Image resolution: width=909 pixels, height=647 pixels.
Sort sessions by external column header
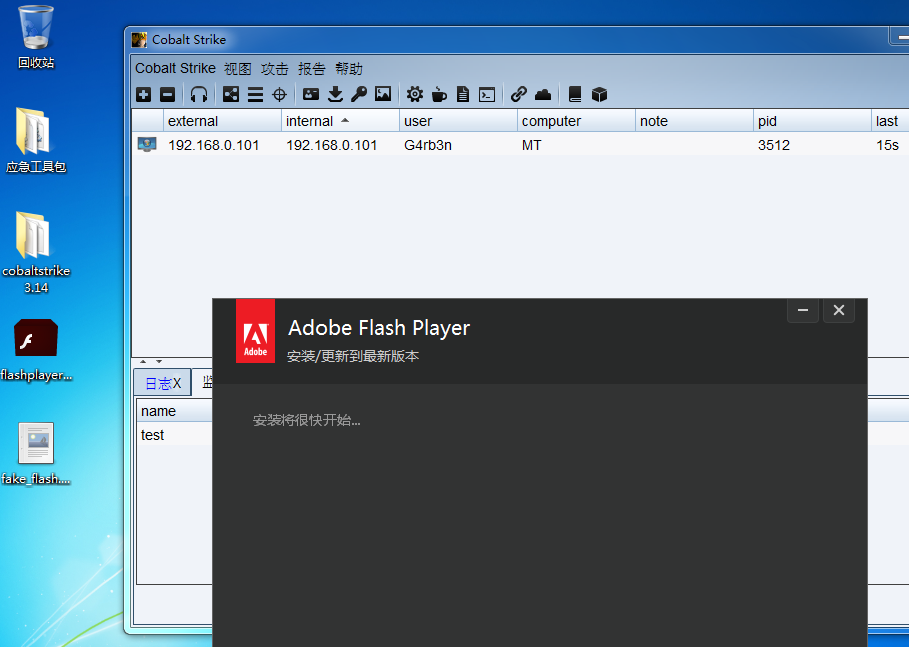coord(222,121)
